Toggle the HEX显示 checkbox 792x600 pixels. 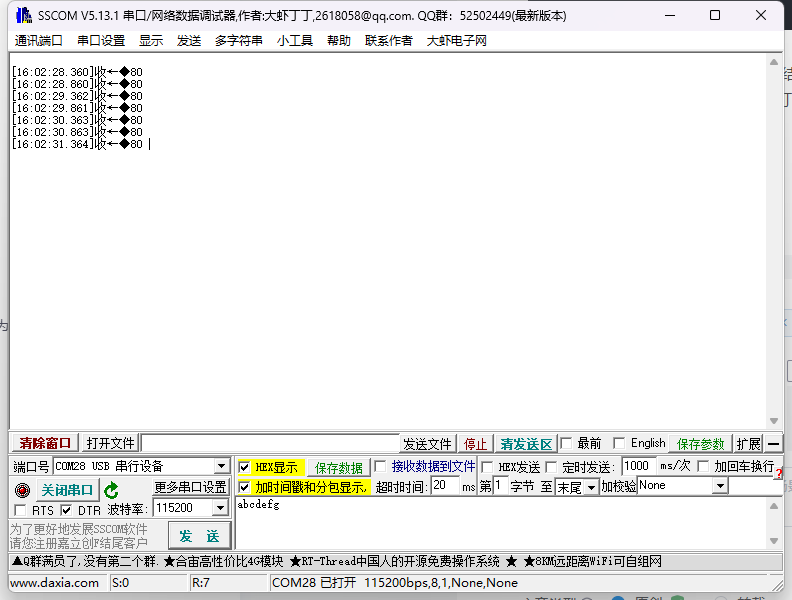point(244,467)
